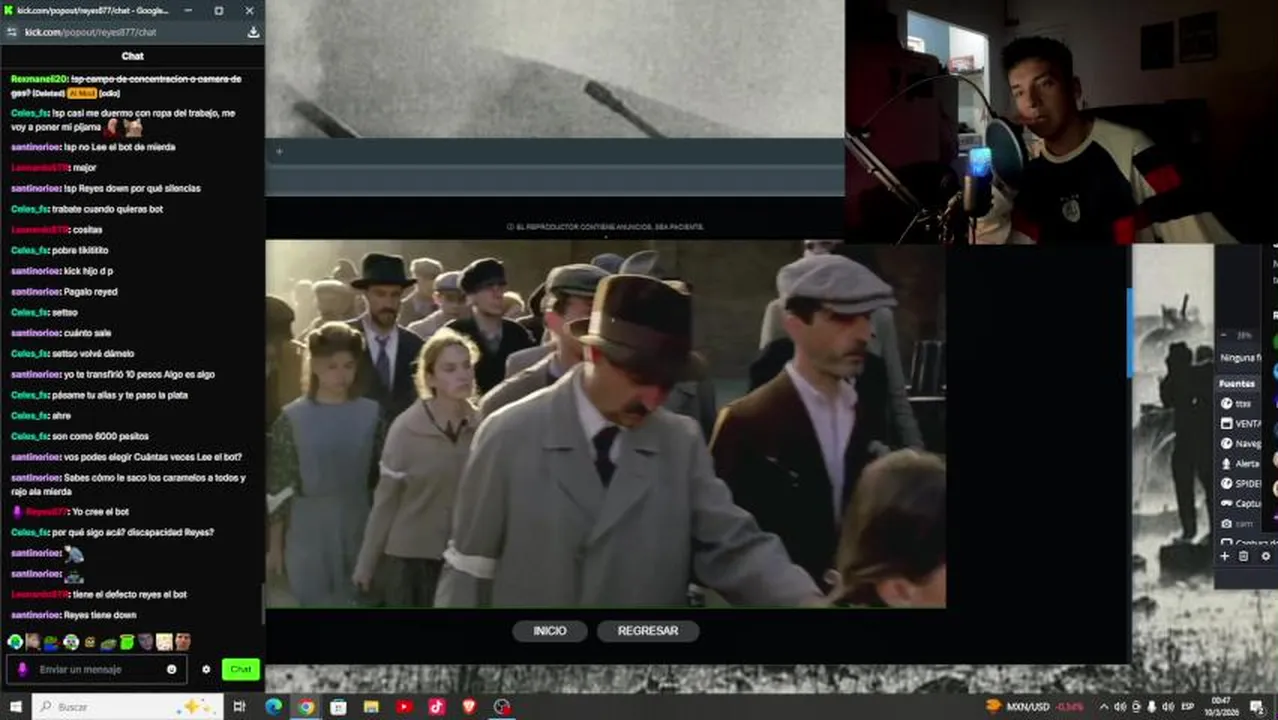Click the 'AI Mod' badge on deleted message
The width and height of the screenshot is (1278, 720).
point(81,93)
